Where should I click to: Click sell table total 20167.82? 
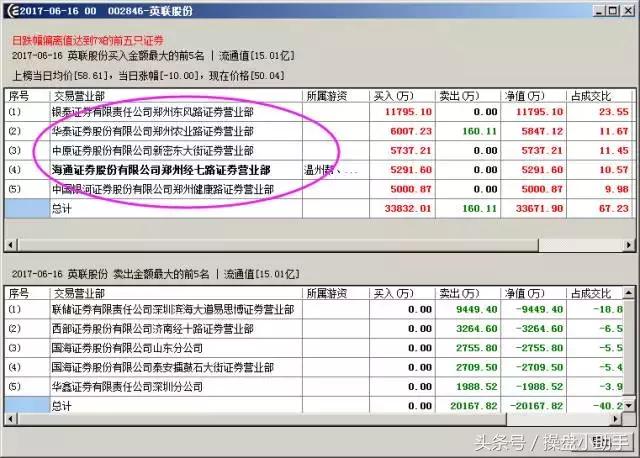(474, 406)
